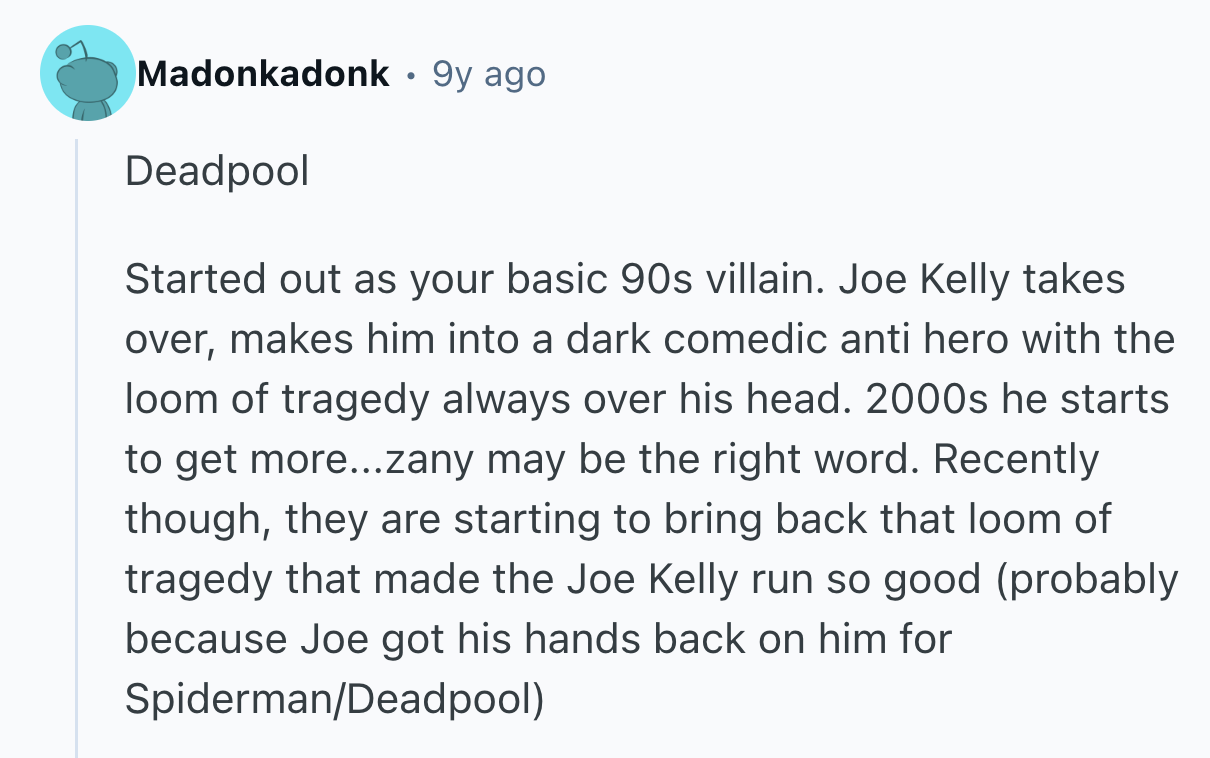Click "Joe Kelly takes" at the first line's end
Image resolution: width=1210 pixels, height=758 pixels.
[982, 280]
